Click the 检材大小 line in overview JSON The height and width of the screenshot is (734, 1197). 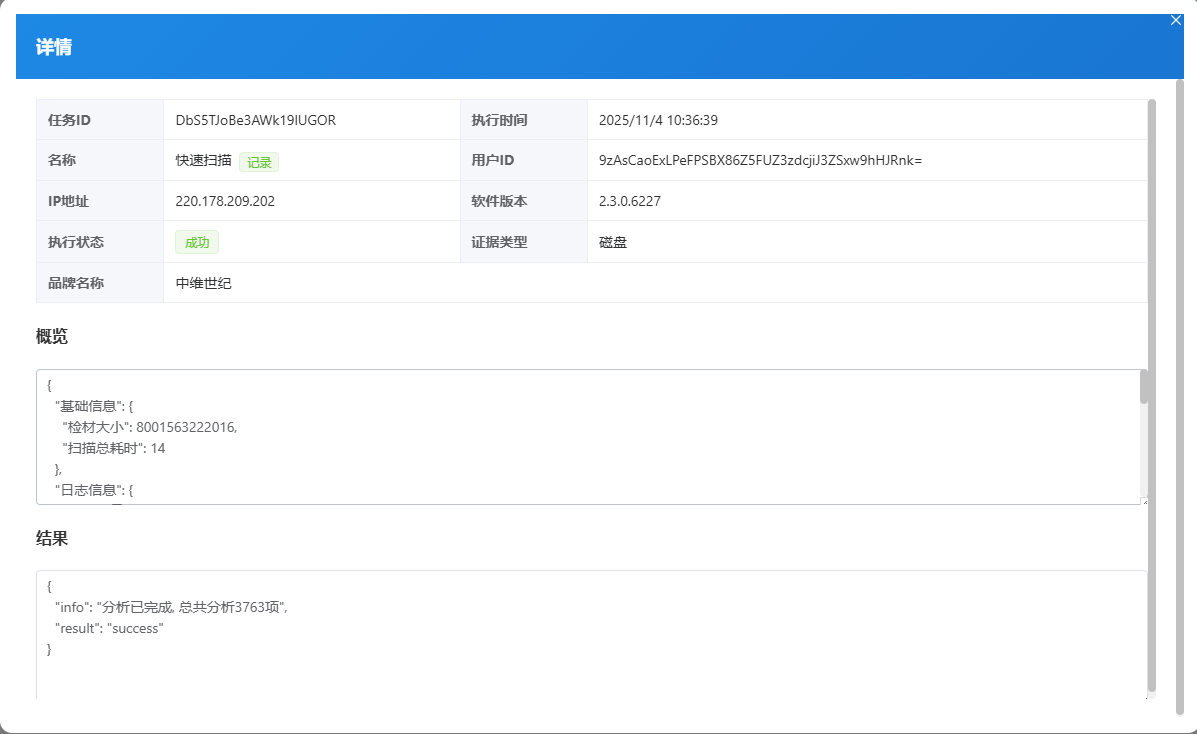point(150,427)
